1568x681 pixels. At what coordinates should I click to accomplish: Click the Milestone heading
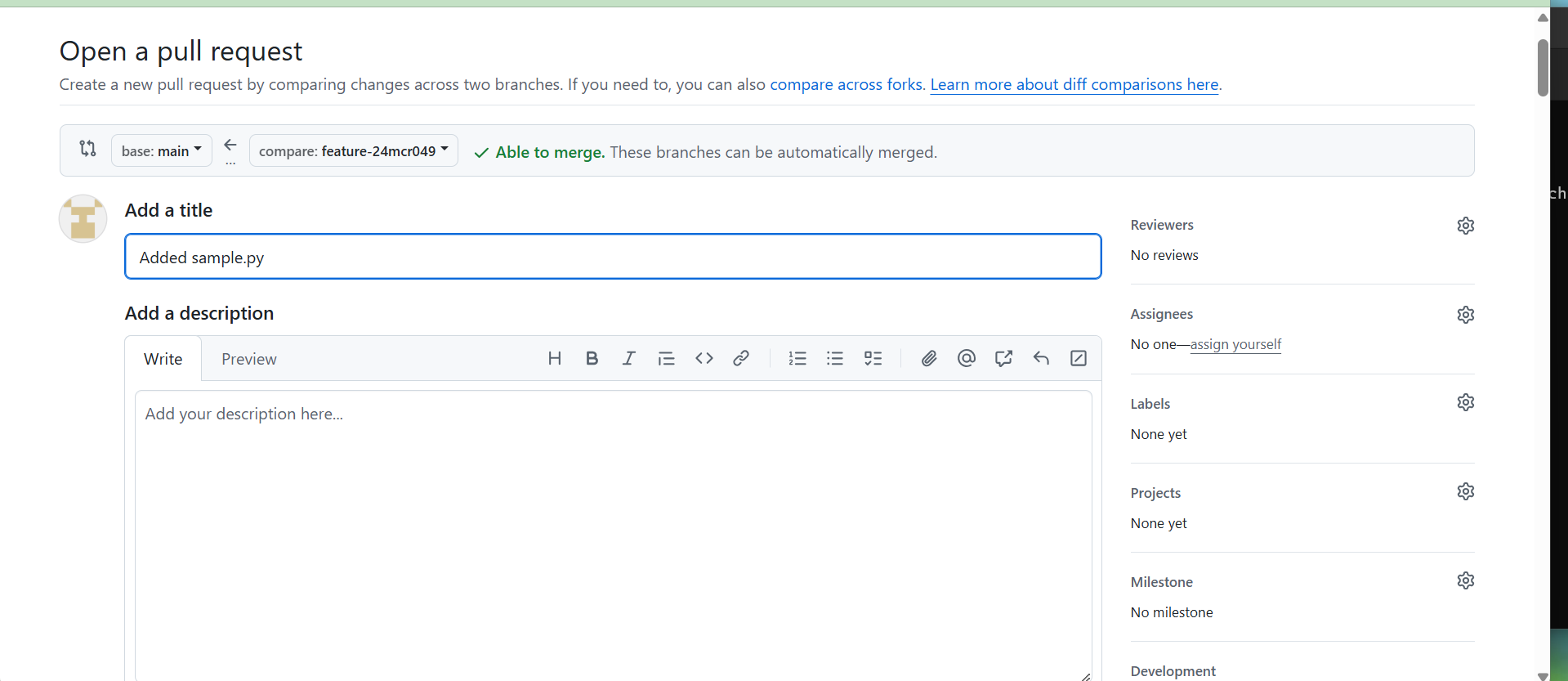point(1162,582)
